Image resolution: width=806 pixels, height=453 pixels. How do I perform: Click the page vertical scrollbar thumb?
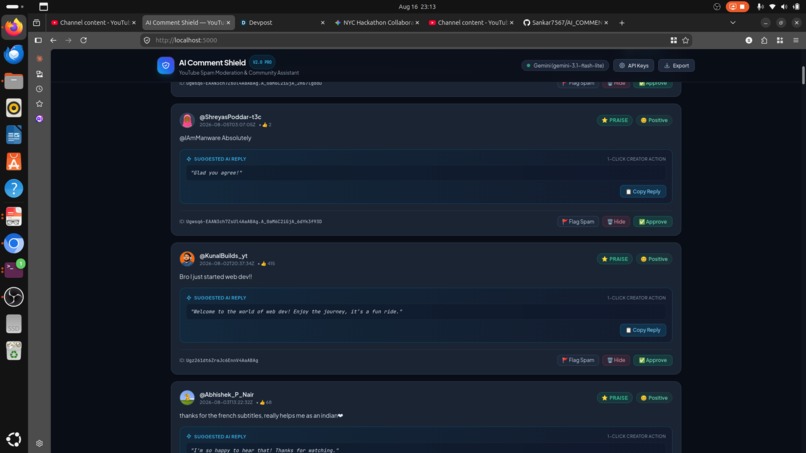[x=803, y=75]
